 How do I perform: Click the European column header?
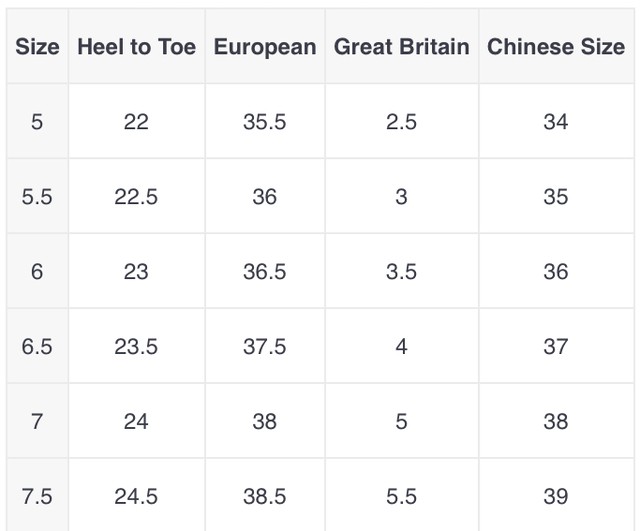(x=265, y=46)
